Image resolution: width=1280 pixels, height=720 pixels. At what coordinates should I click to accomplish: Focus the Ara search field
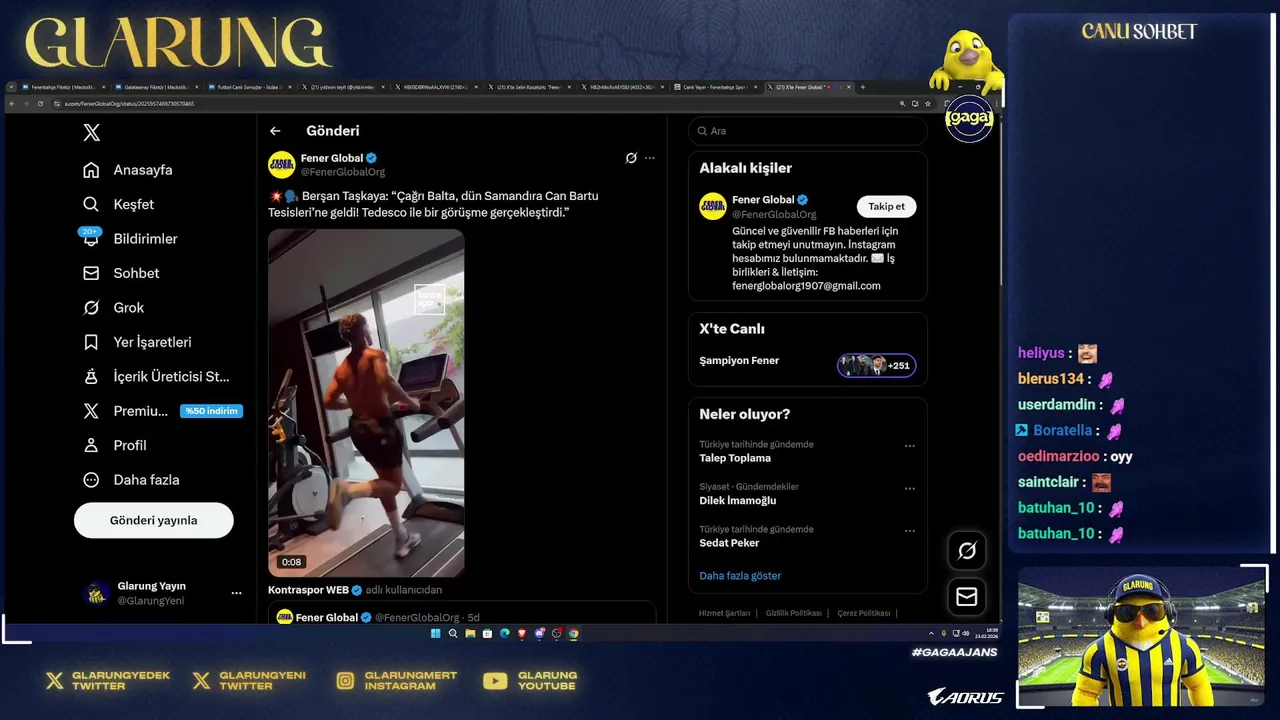tap(808, 131)
